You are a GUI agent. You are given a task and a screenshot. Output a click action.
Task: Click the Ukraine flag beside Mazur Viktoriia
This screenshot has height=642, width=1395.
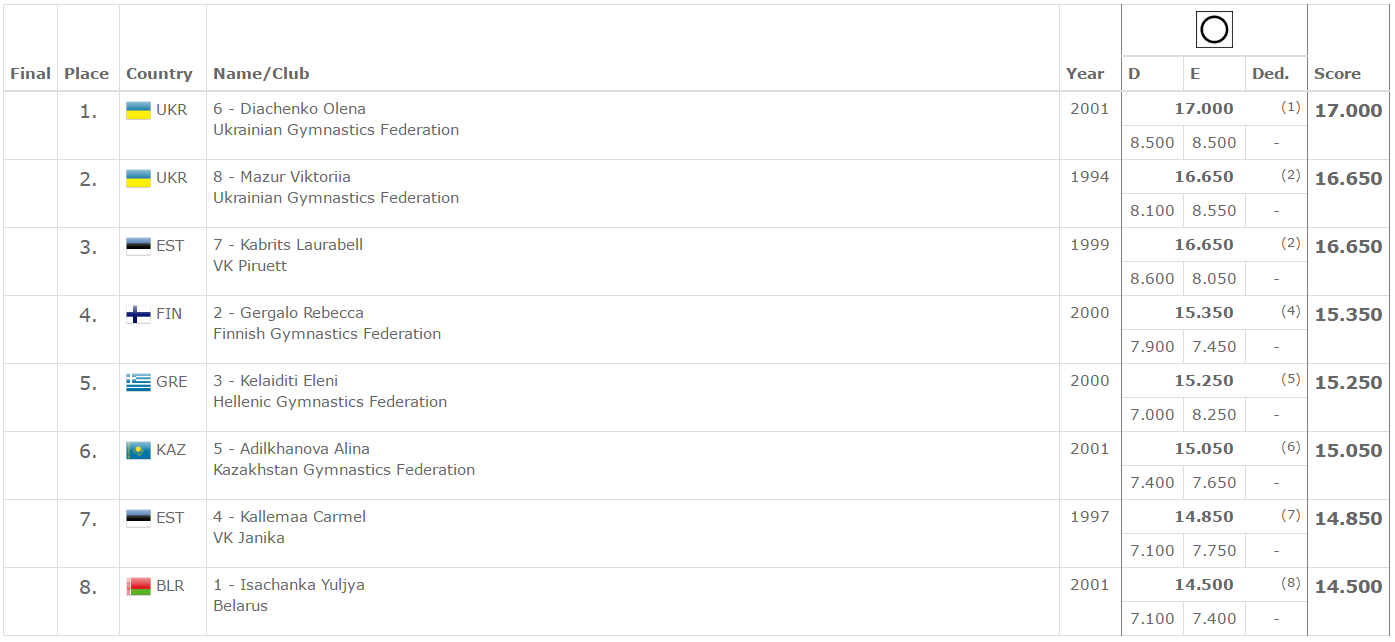click(x=138, y=178)
